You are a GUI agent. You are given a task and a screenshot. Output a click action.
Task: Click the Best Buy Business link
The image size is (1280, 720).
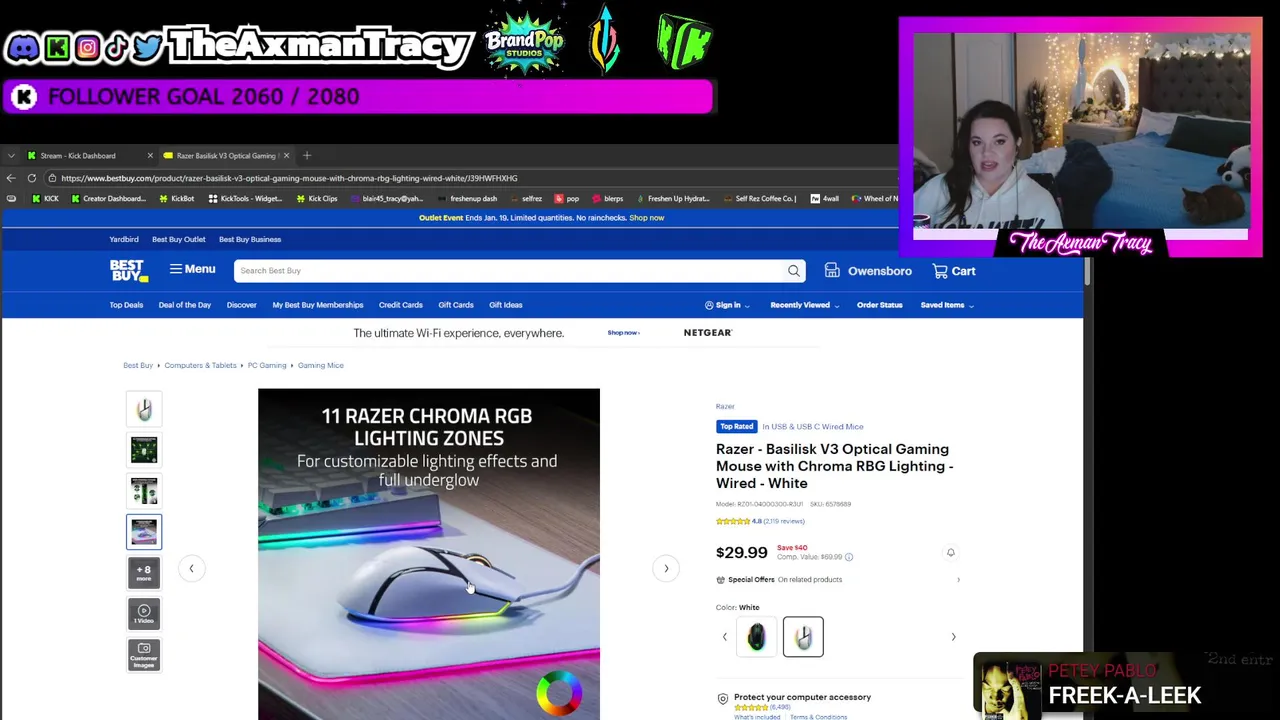tap(250, 239)
